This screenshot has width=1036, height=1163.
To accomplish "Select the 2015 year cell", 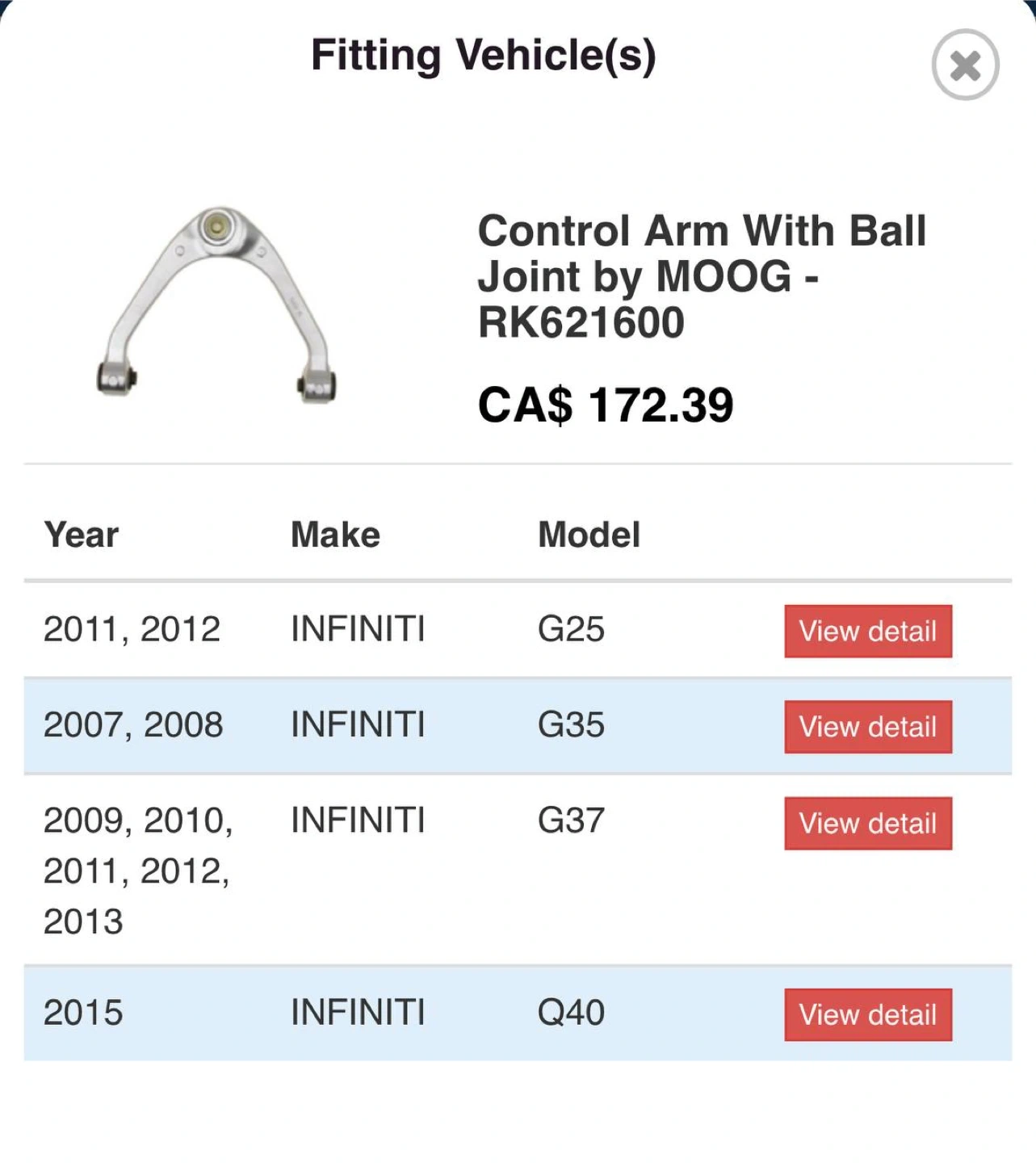I will (83, 1012).
